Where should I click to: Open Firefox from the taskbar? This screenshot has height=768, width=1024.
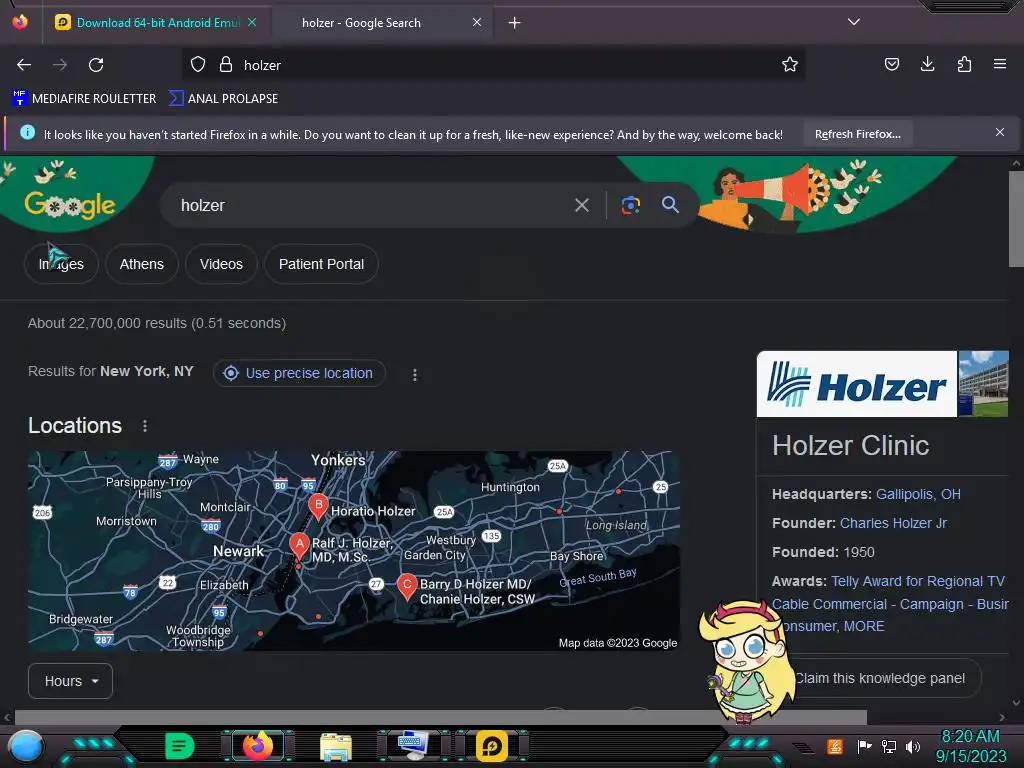coord(258,745)
